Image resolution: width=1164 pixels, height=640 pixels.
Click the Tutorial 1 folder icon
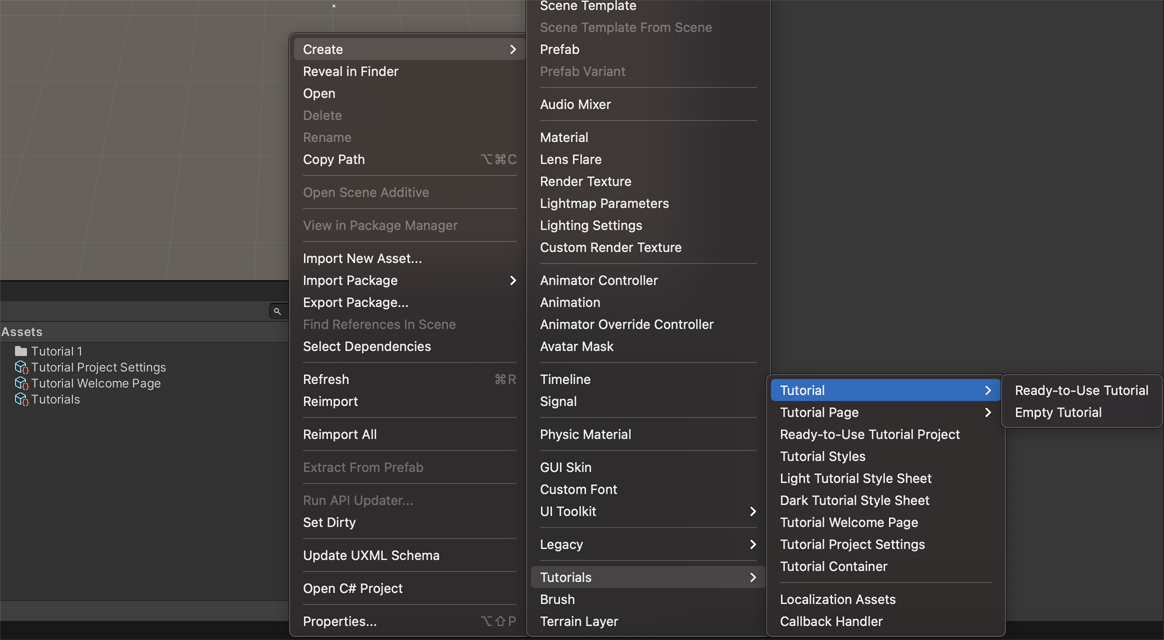[x=20, y=351]
